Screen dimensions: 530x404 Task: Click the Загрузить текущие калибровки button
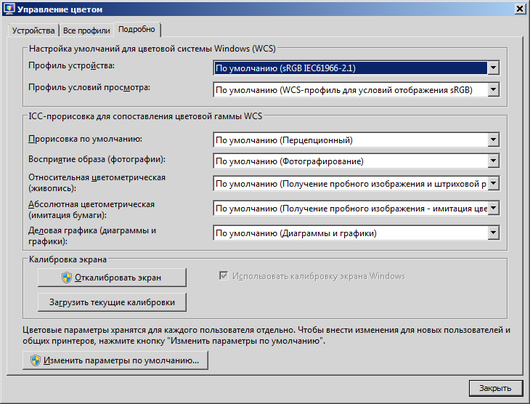(112, 302)
